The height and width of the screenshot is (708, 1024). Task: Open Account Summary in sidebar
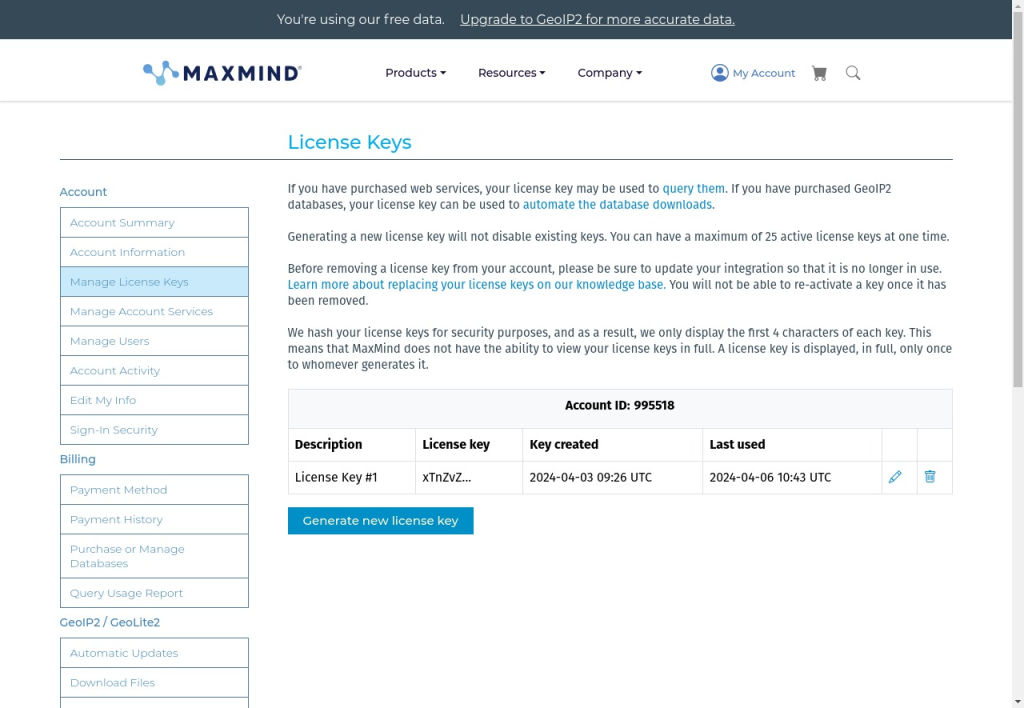[154, 223]
